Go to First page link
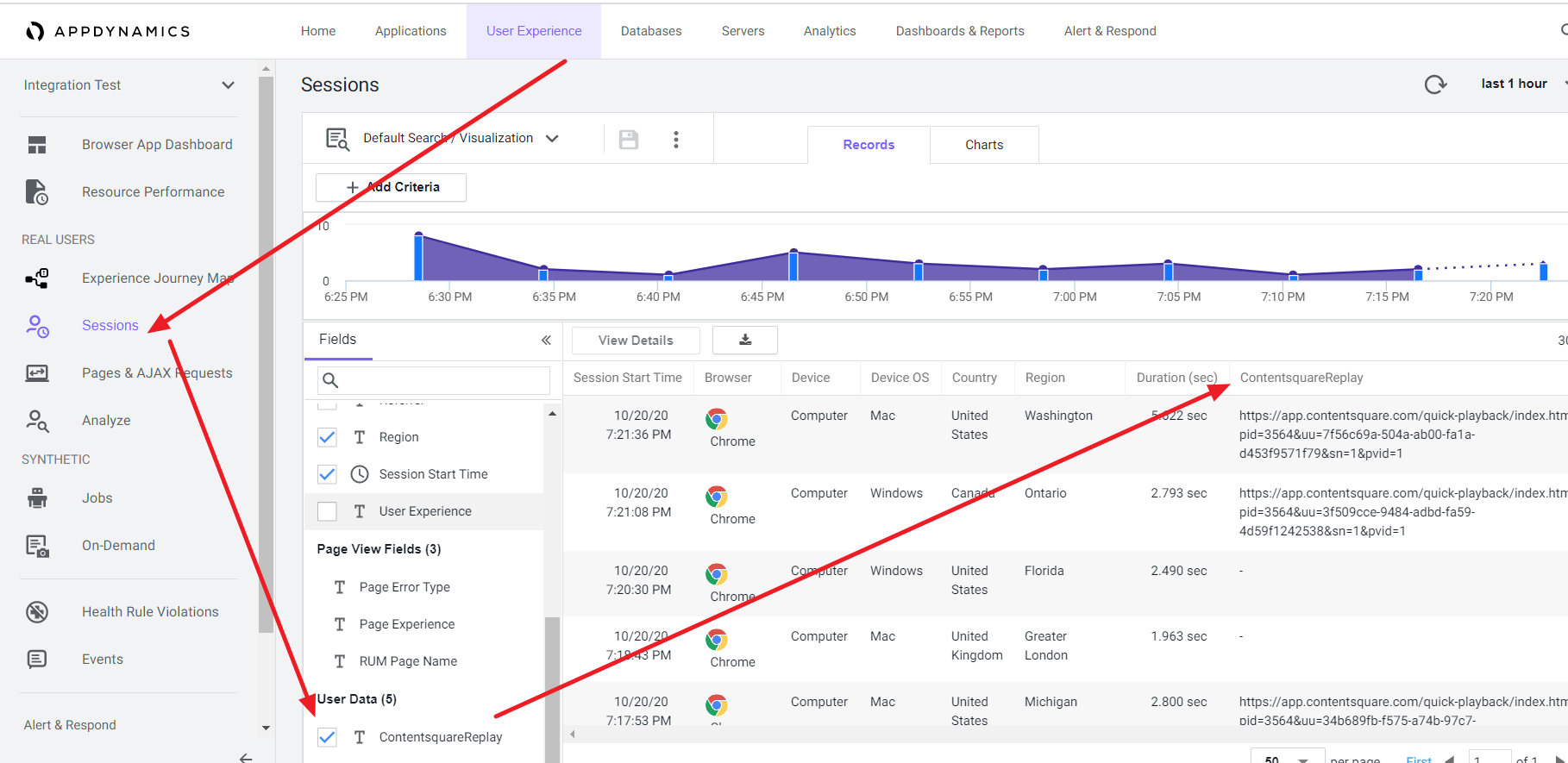Viewport: 1568px width, 763px height. pyautogui.click(x=1419, y=760)
